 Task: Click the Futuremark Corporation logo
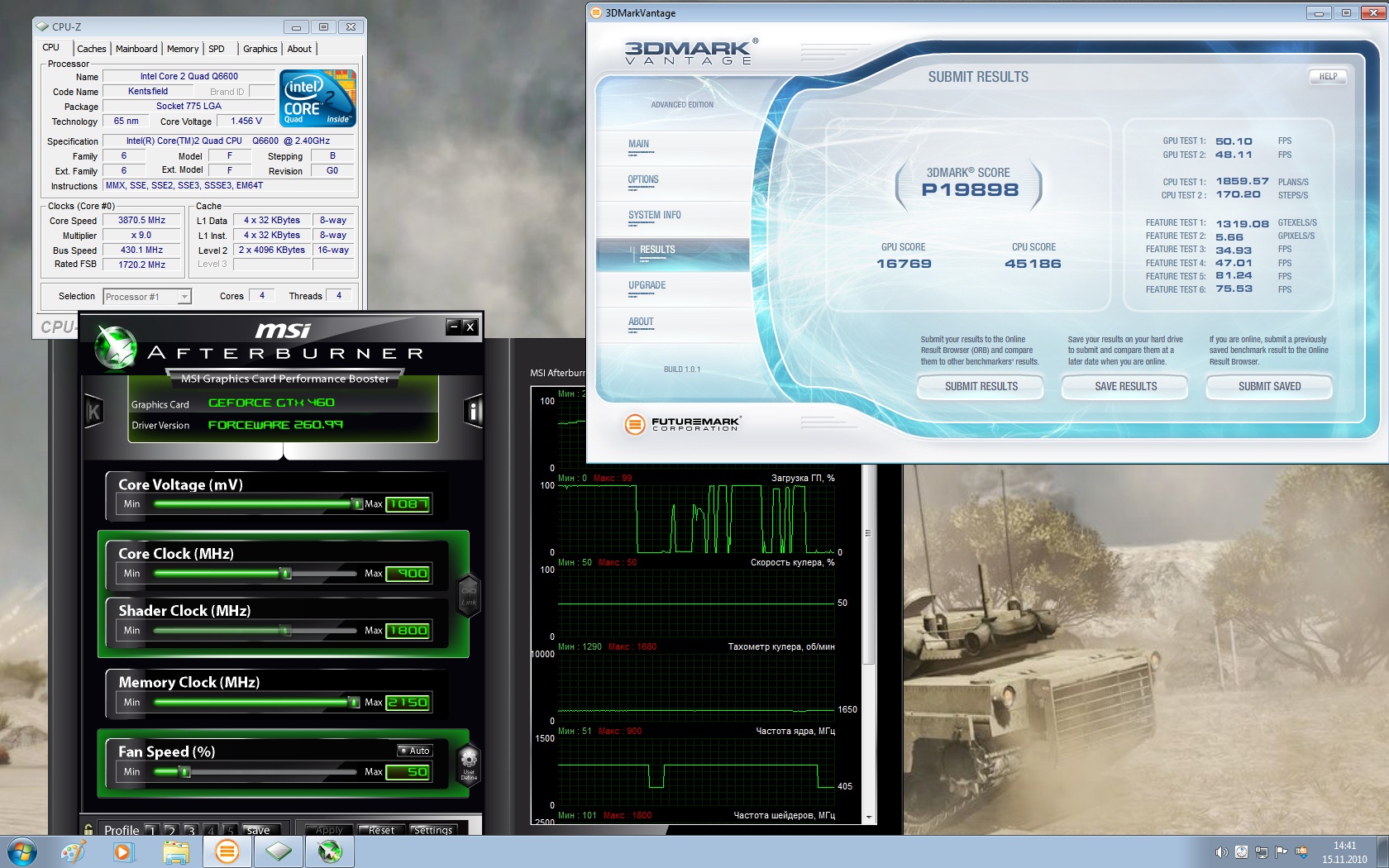[x=682, y=424]
